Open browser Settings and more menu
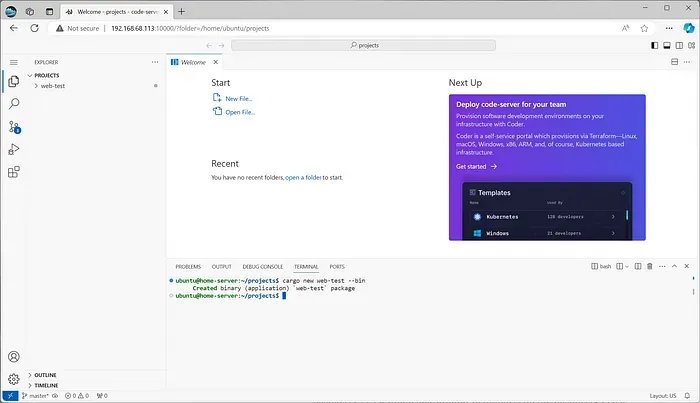Image resolution: width=700 pixels, height=403 pixels. [669, 28]
